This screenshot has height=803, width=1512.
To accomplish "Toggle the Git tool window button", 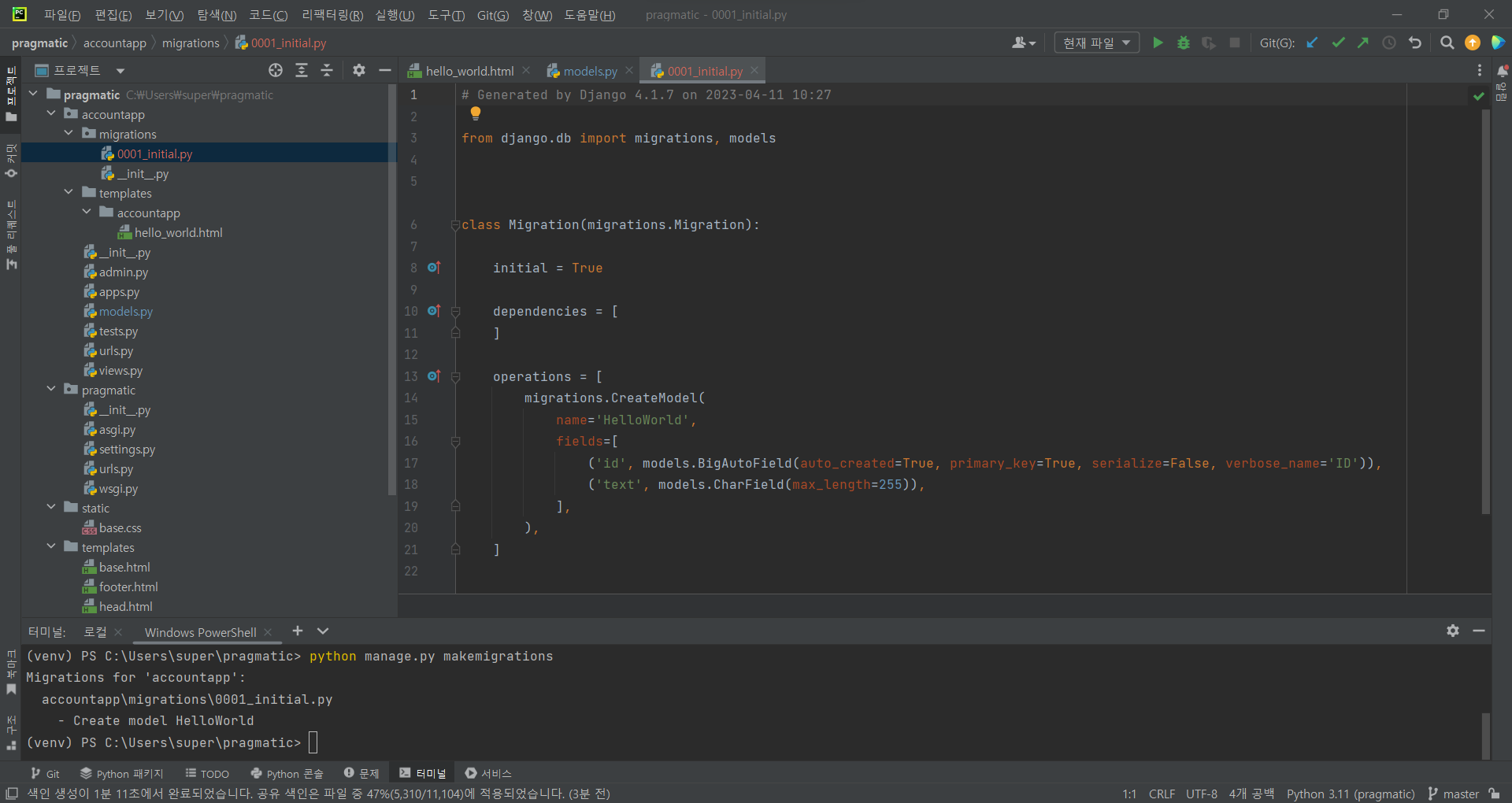I will coord(45,773).
